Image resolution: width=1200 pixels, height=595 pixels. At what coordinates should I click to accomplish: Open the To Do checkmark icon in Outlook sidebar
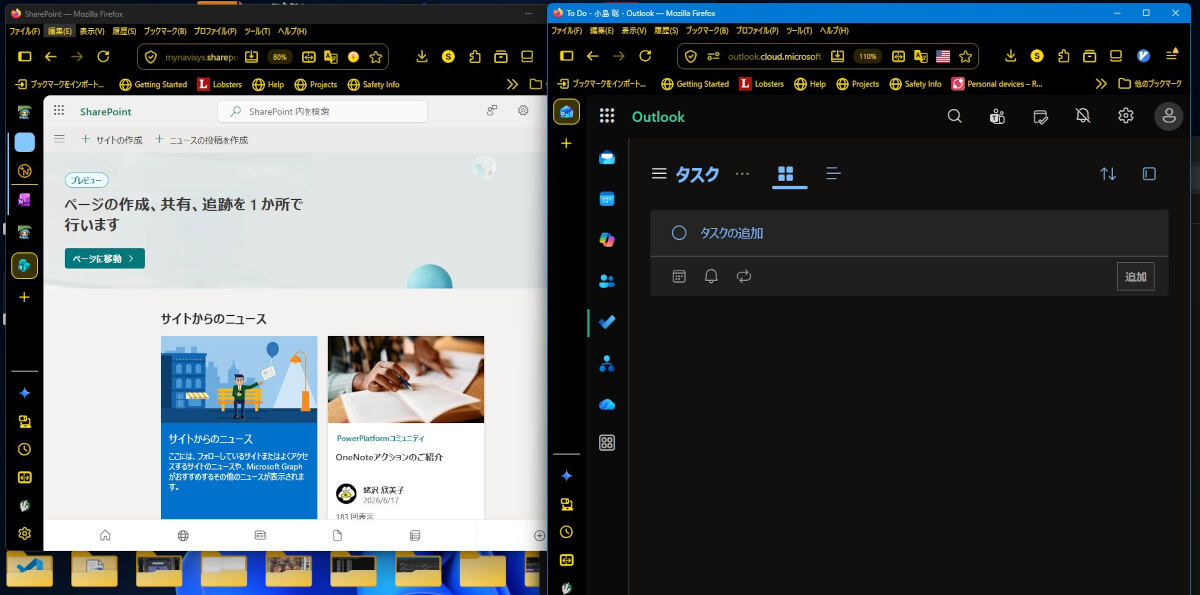click(607, 322)
